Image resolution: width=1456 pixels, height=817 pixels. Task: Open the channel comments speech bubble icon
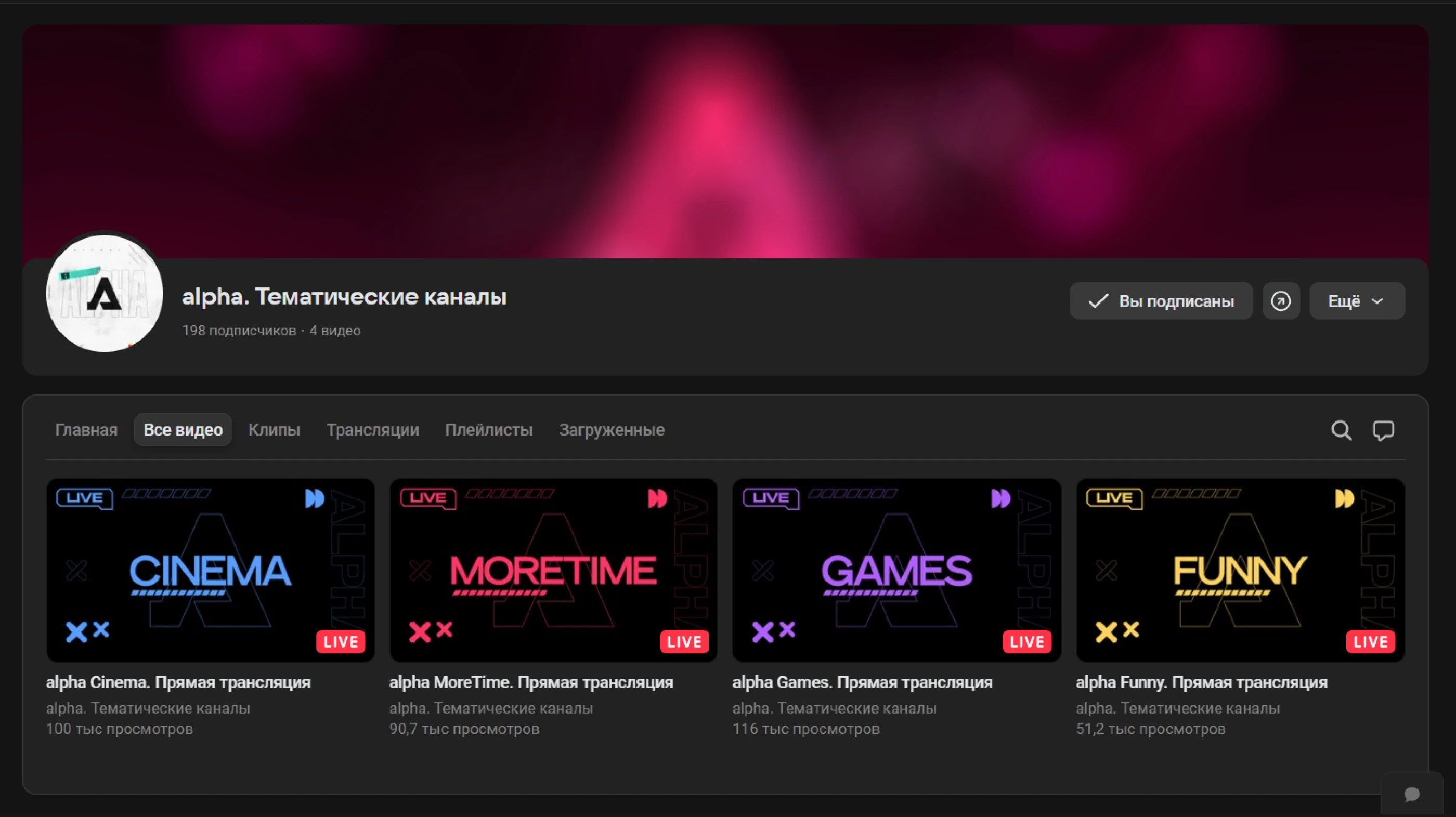click(x=1383, y=430)
